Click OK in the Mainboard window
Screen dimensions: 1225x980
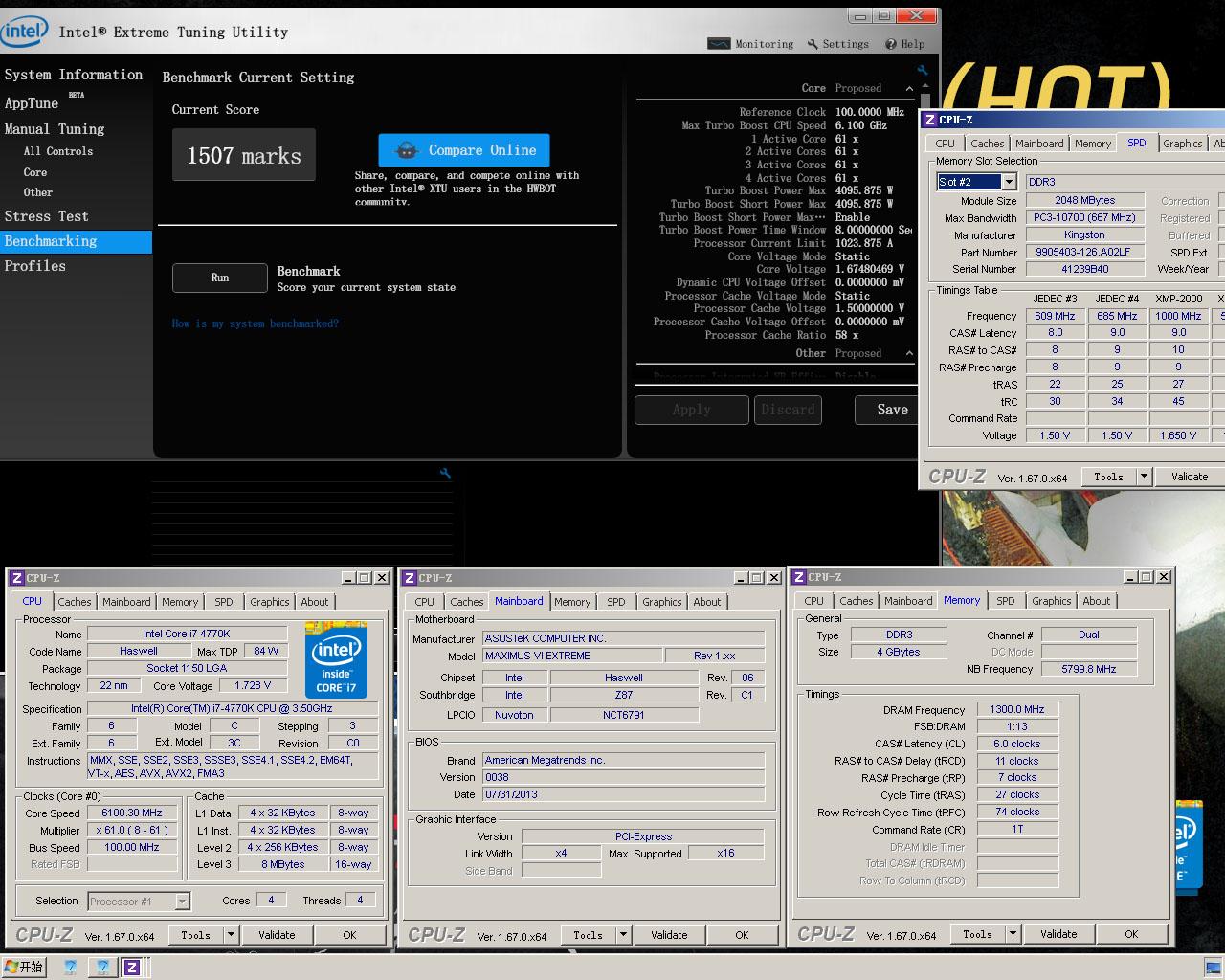coord(742,935)
